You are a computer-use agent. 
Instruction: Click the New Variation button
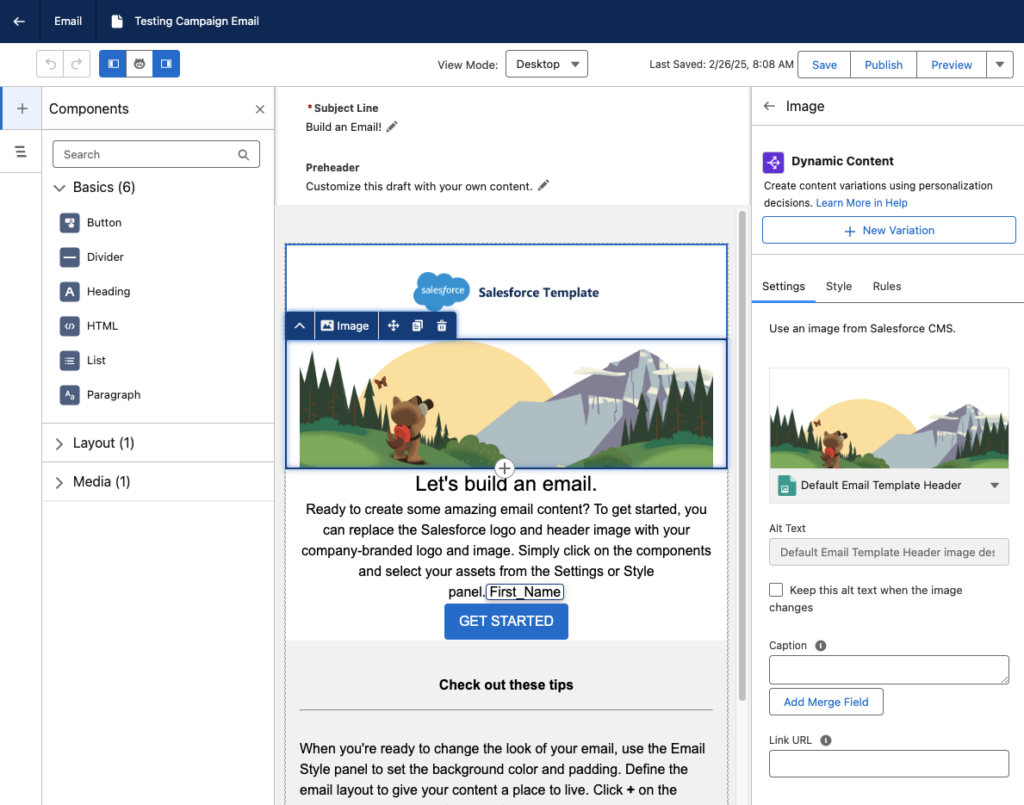(x=888, y=230)
